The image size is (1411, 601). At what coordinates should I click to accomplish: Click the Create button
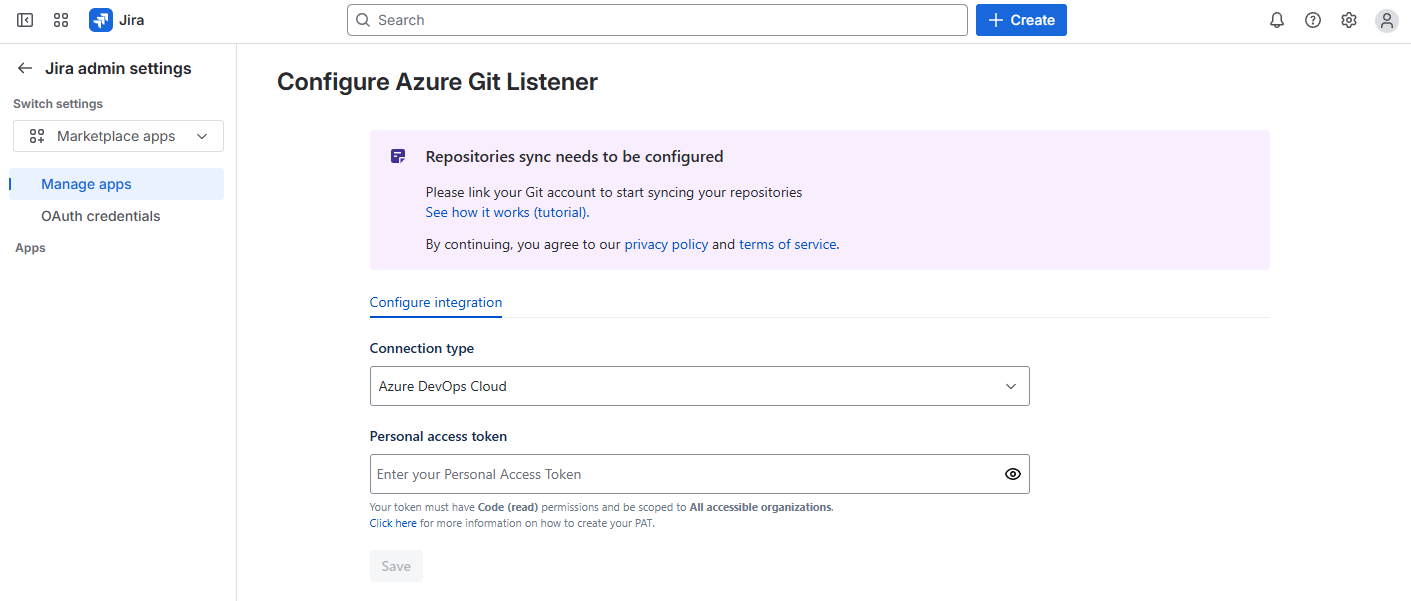(x=1021, y=20)
